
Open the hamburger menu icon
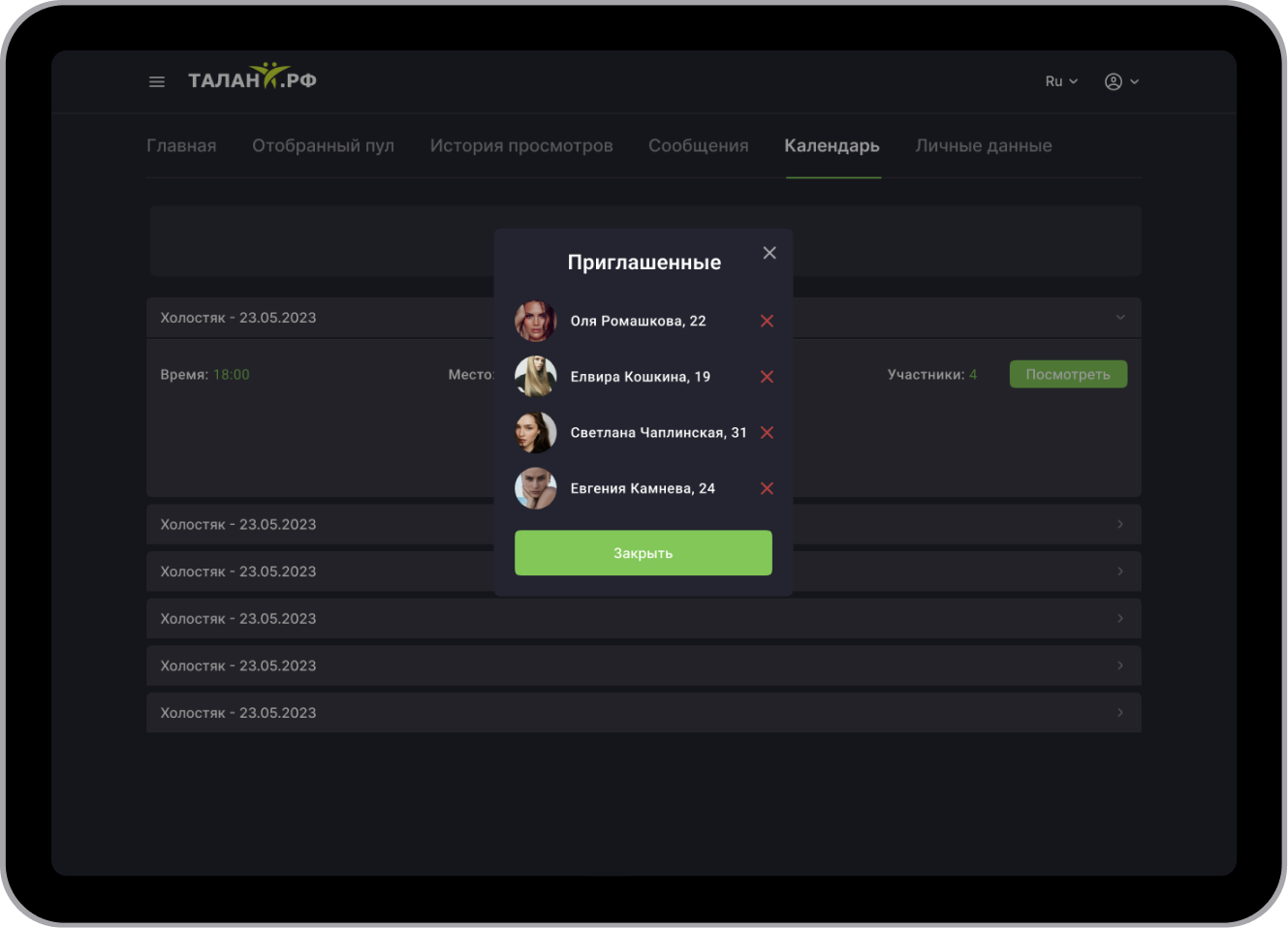coord(157,82)
